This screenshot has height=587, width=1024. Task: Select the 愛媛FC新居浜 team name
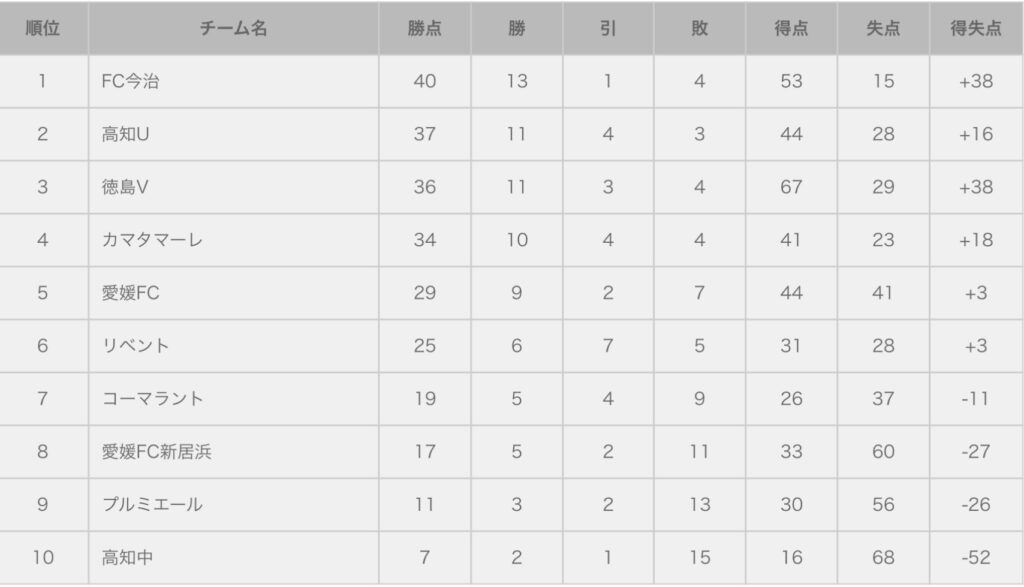pyautogui.click(x=156, y=452)
